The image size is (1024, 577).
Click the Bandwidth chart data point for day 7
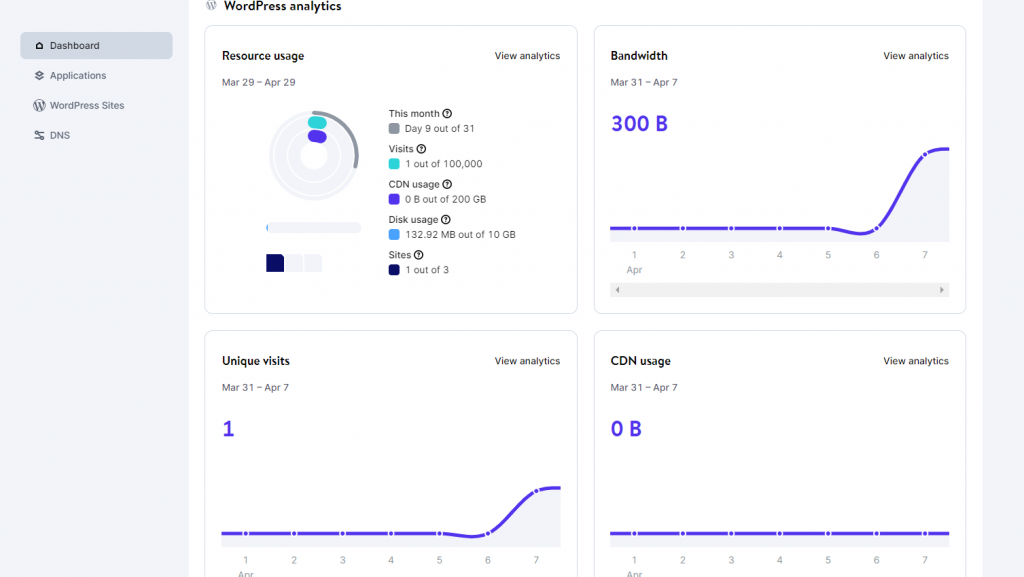point(925,155)
